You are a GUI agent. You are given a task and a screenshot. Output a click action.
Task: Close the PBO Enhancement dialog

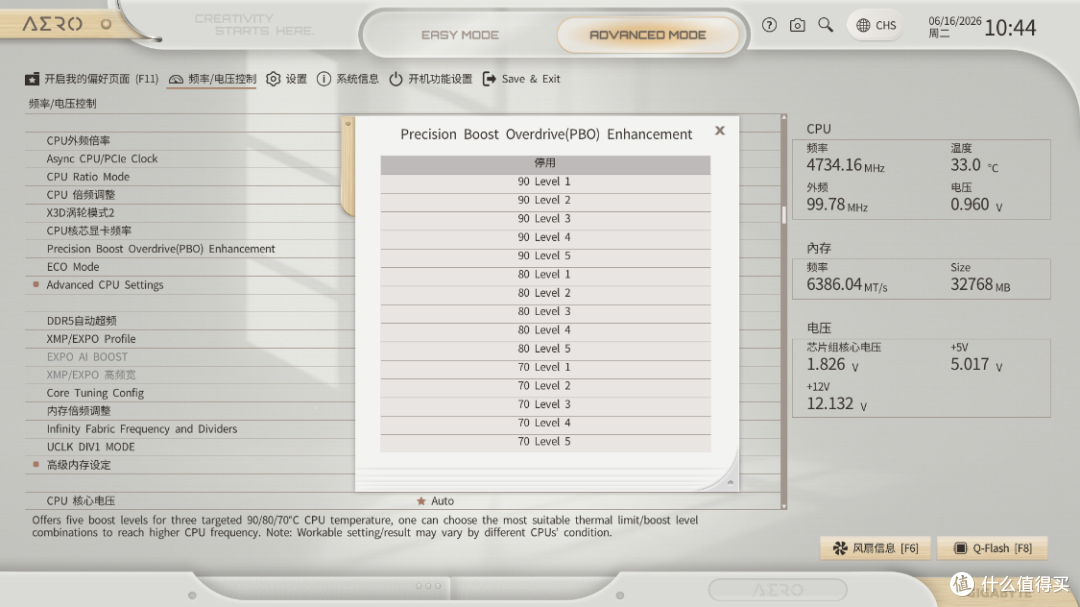pyautogui.click(x=720, y=130)
